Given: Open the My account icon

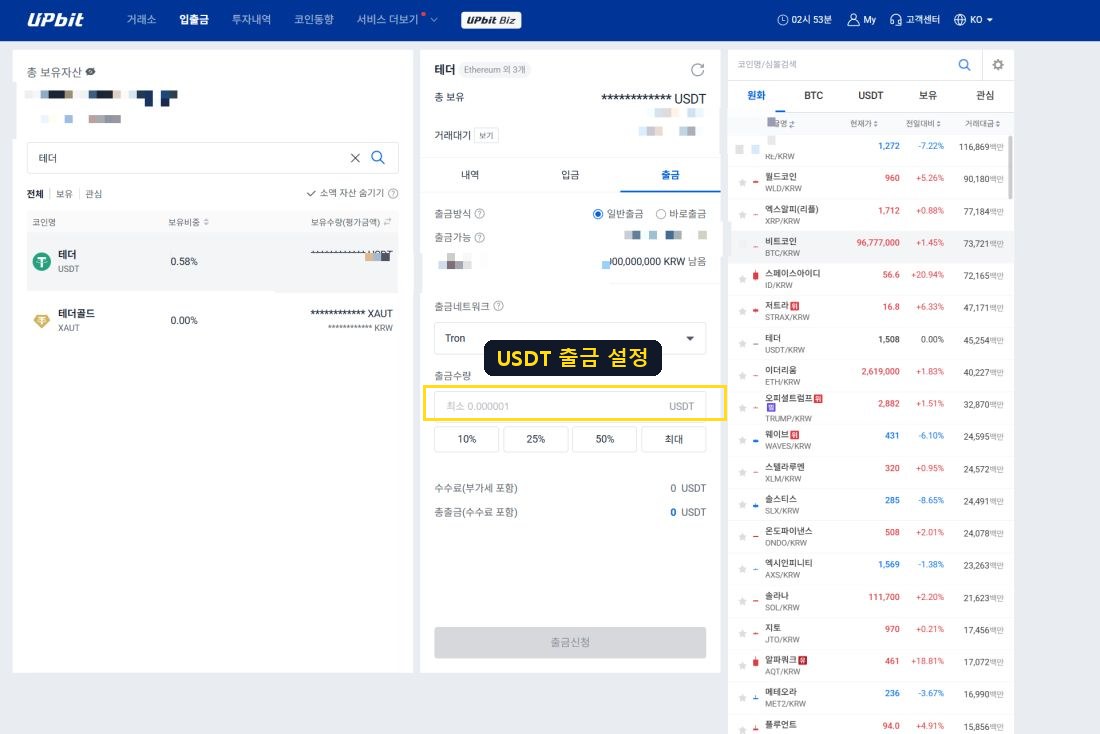Looking at the screenshot, I should coord(853,20).
